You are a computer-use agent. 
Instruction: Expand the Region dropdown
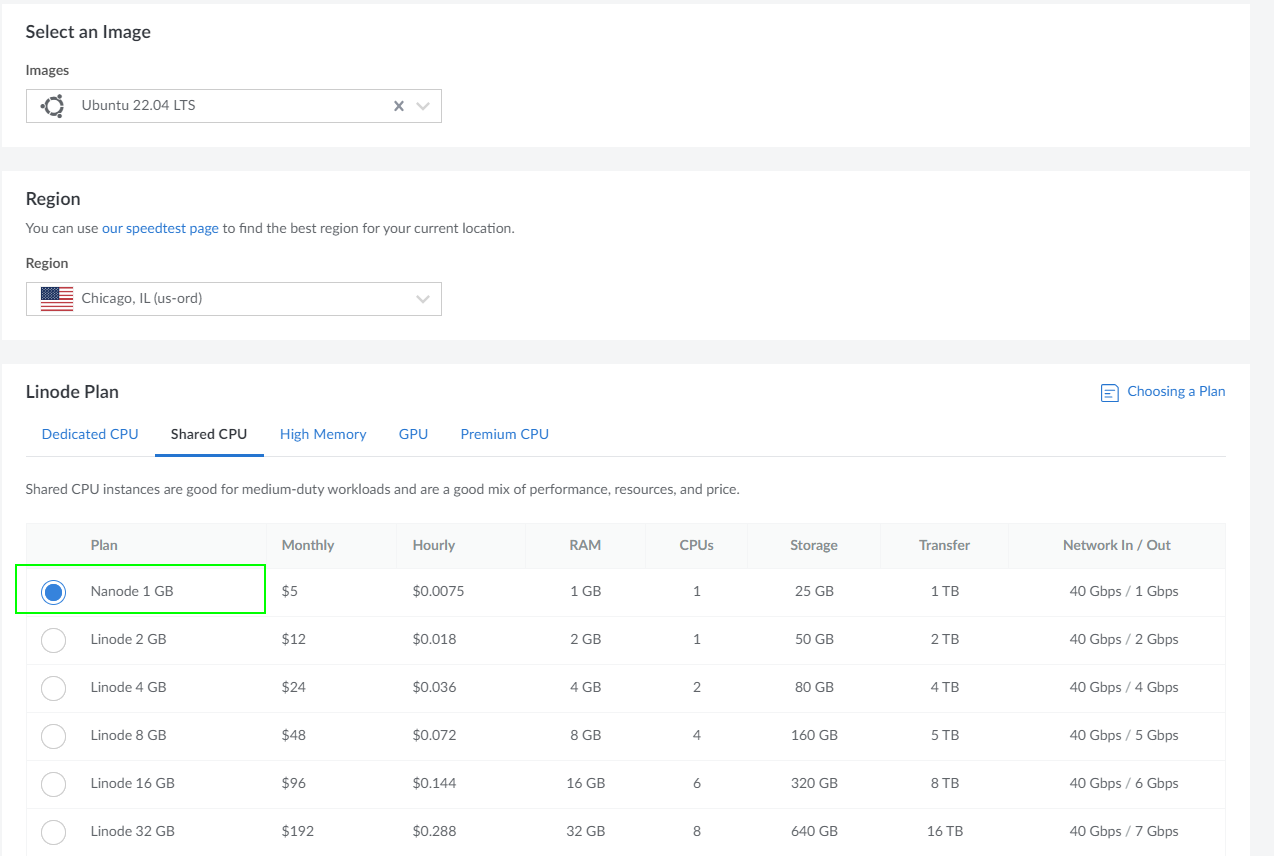point(422,298)
